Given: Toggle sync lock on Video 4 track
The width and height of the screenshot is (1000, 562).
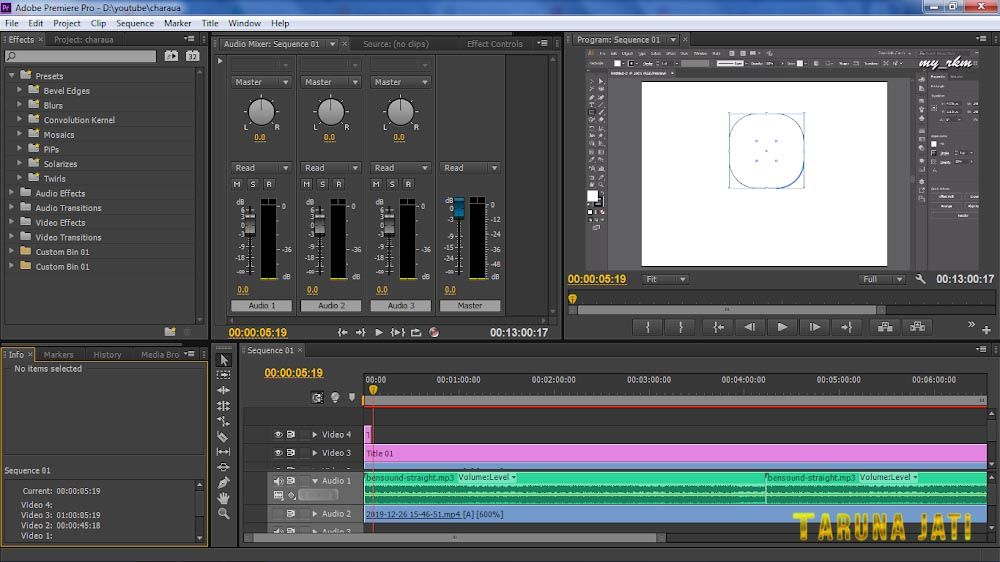Looking at the screenshot, I should pos(291,434).
